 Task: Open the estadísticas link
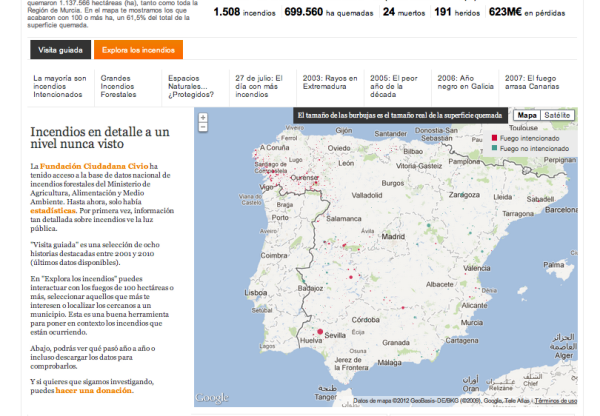[53, 210]
